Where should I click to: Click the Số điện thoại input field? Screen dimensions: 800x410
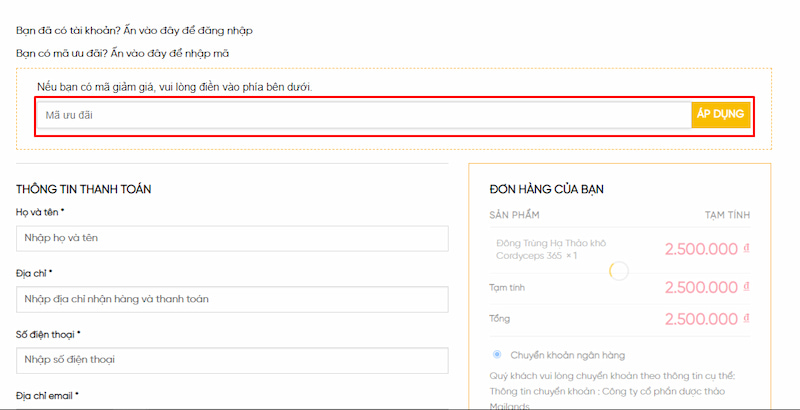coord(232,360)
